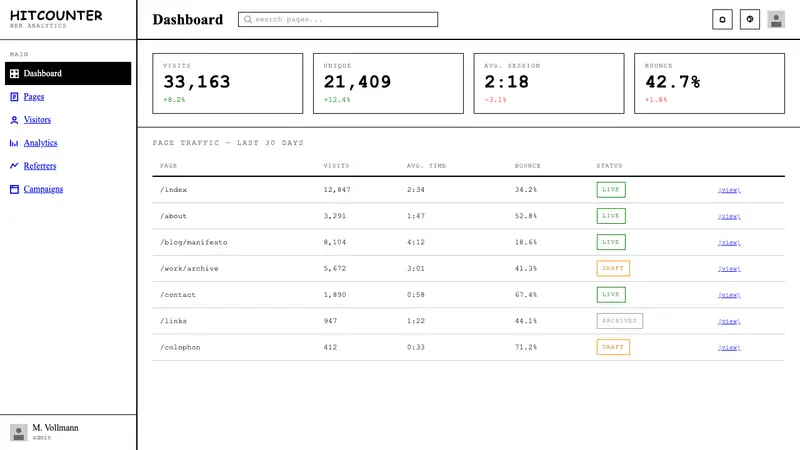The height and width of the screenshot is (450, 800).
Task: Click the ARCHIVED badge on /links row
Action: tap(620, 321)
